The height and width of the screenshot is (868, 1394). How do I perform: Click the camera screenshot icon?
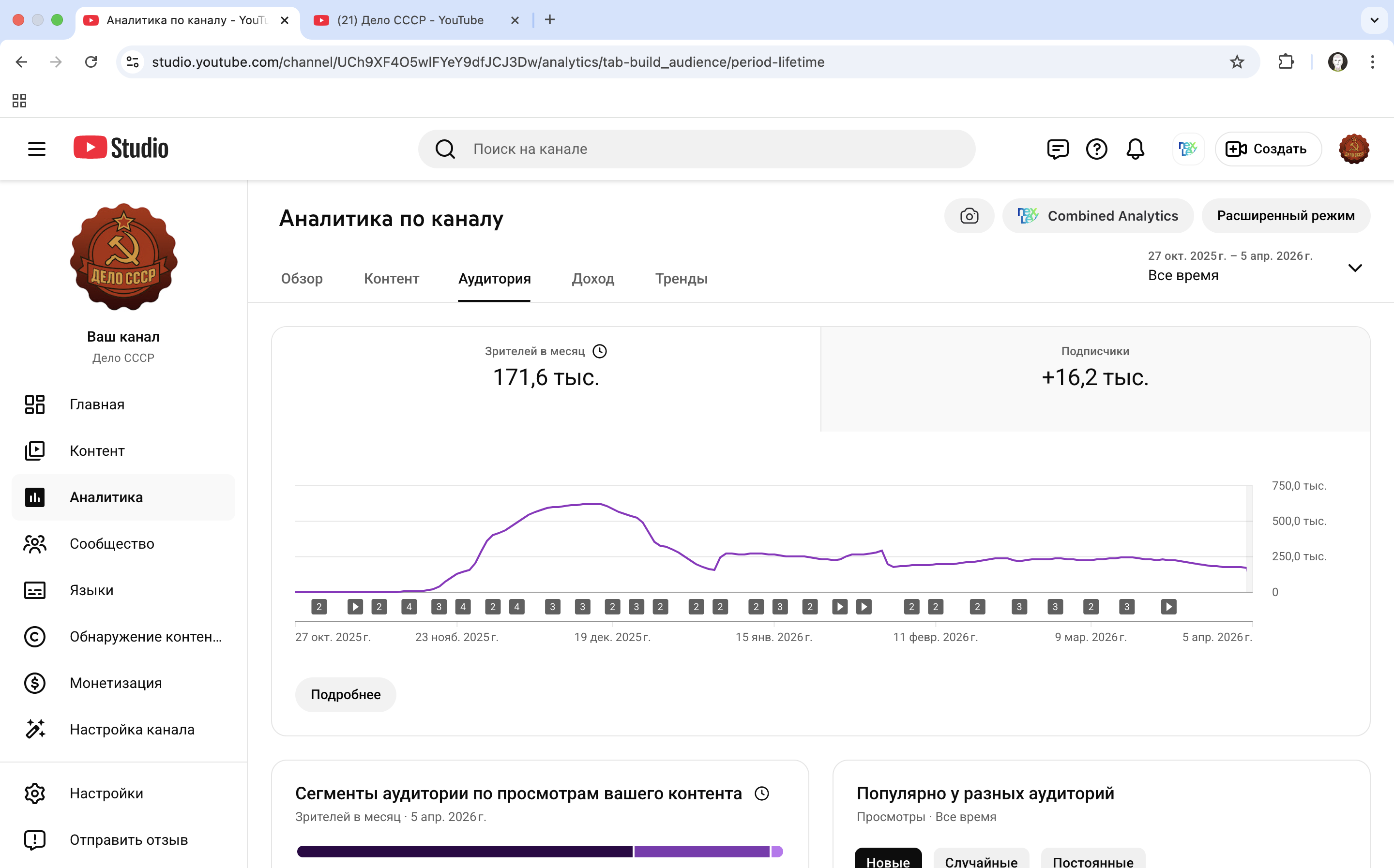969,216
